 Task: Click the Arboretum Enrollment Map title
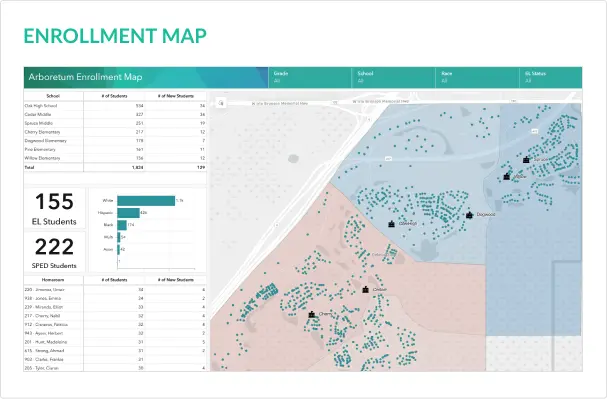[x=85, y=77]
